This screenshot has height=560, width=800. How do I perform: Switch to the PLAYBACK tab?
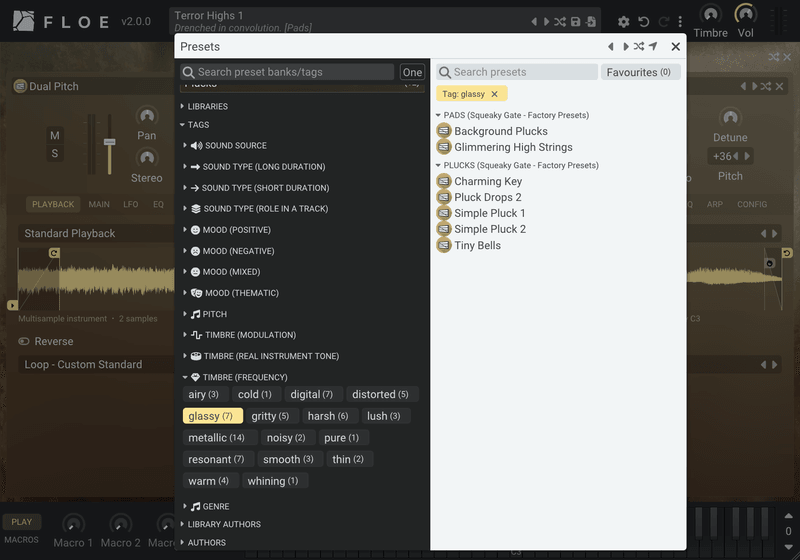tap(53, 204)
